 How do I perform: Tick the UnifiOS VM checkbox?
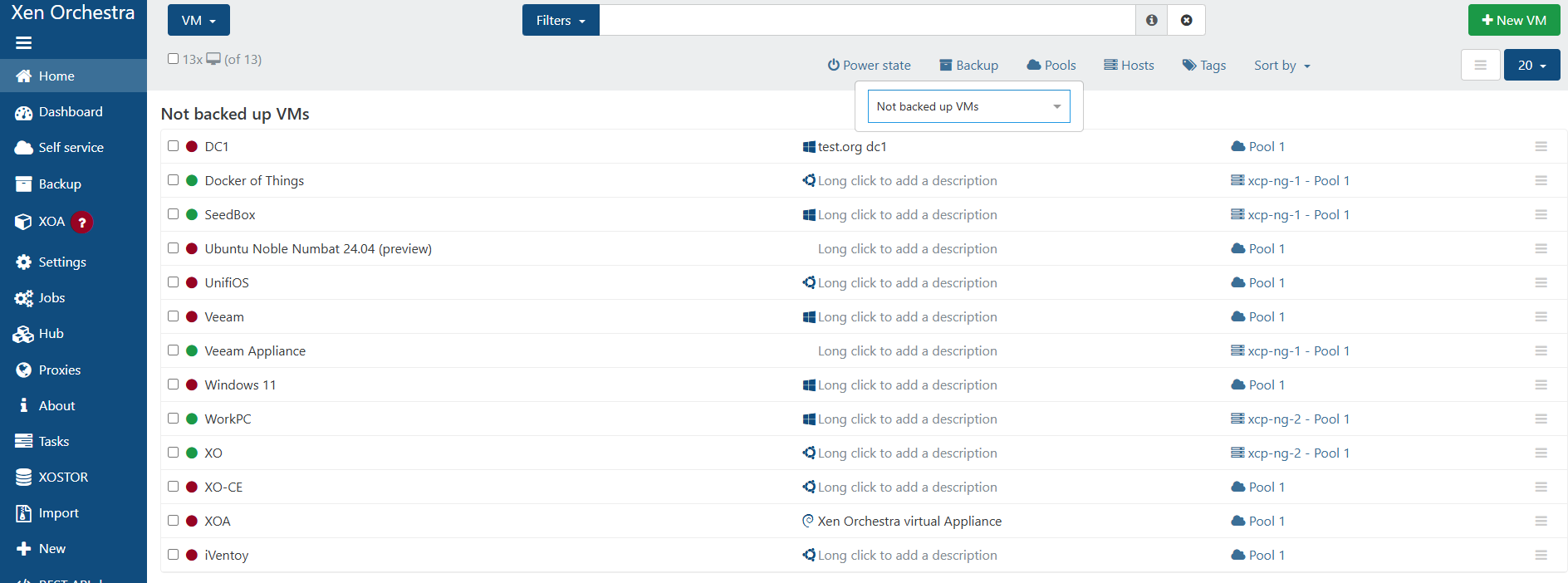[x=173, y=282]
